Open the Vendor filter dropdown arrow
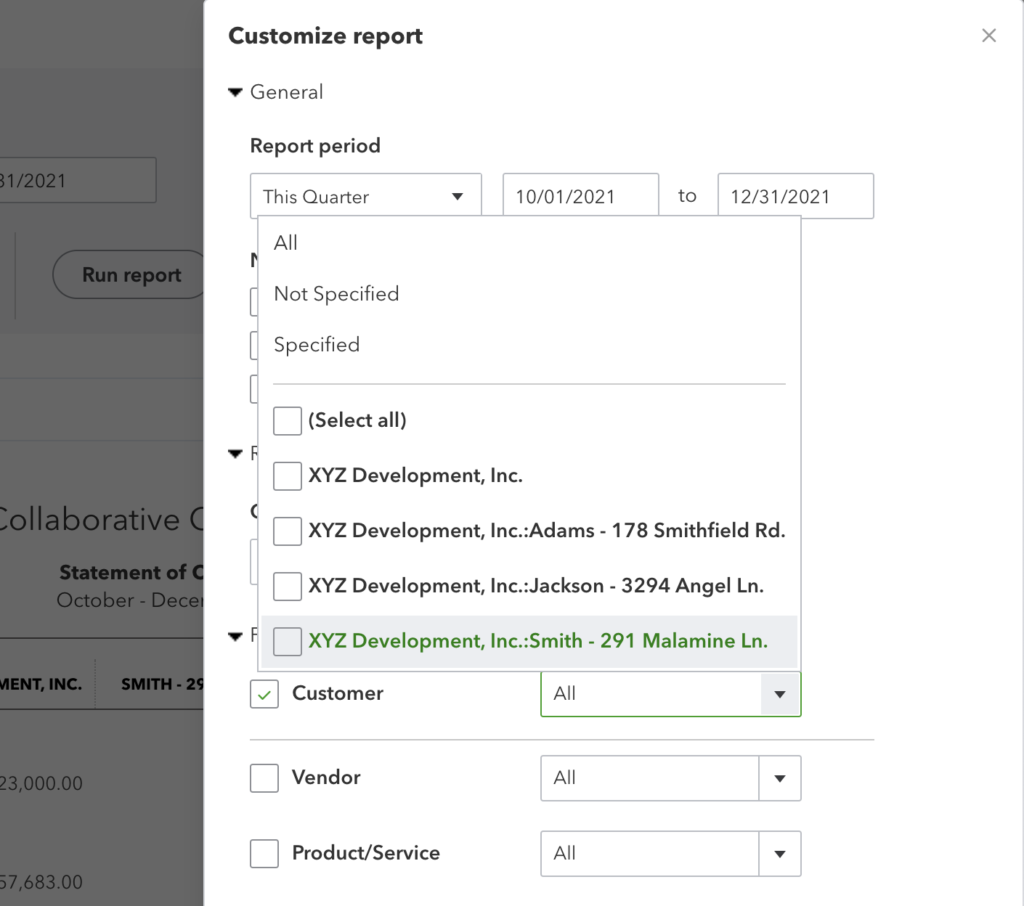The width and height of the screenshot is (1024, 906). 780,778
